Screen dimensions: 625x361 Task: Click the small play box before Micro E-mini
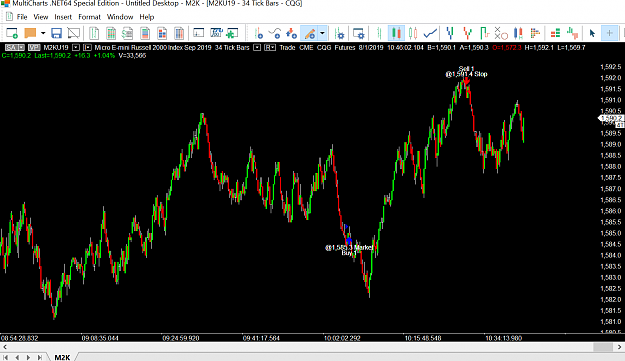[x=87, y=47]
